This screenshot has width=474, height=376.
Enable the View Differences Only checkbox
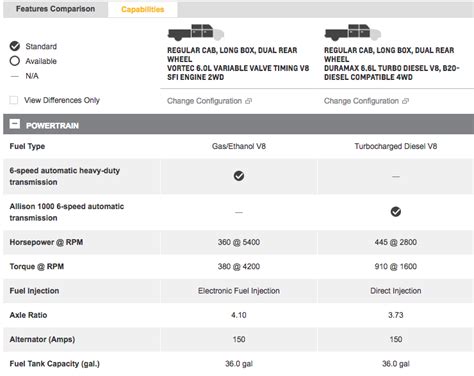click(x=14, y=100)
